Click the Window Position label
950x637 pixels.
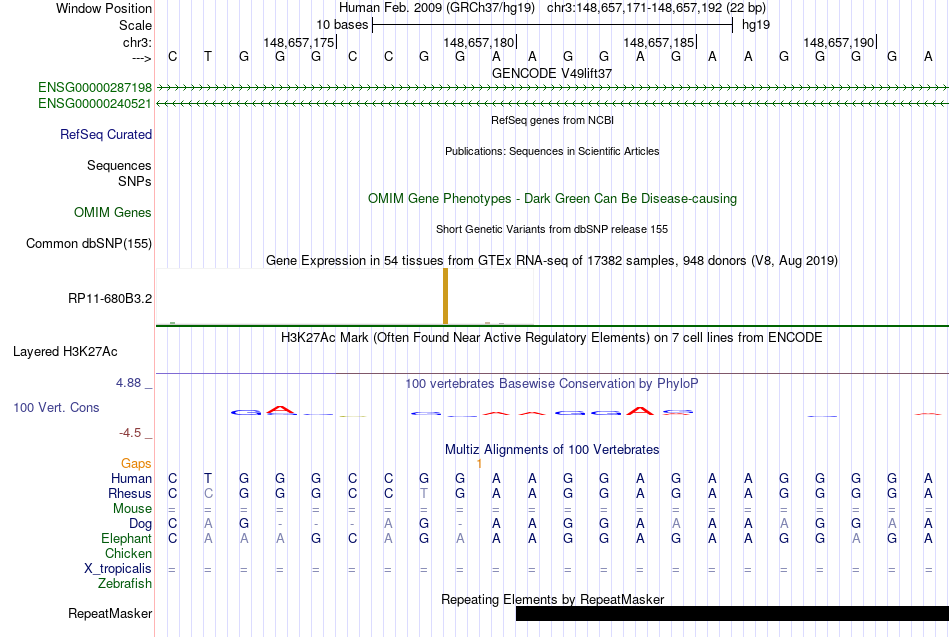tap(104, 8)
